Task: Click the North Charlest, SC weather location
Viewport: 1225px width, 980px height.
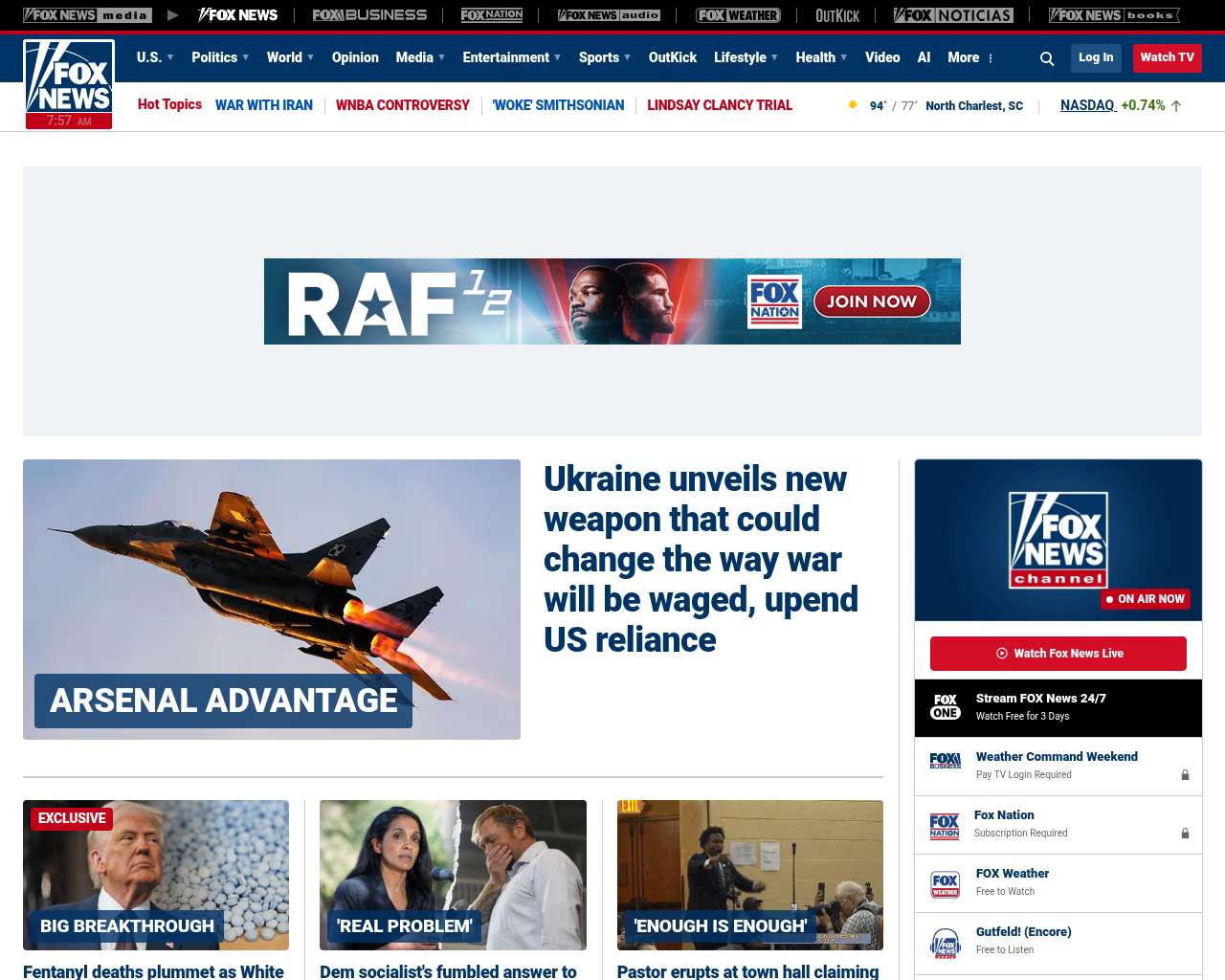Action: tap(974, 106)
